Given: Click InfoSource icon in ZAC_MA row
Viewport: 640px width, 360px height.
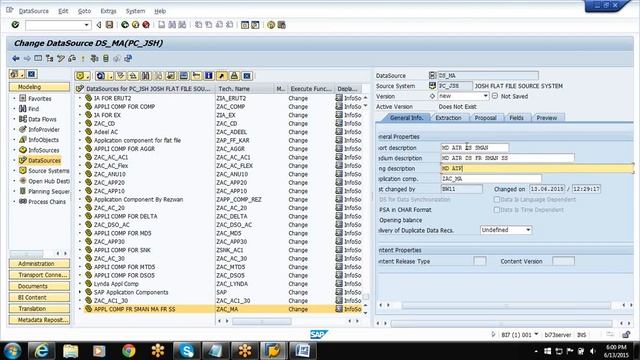Looking at the screenshot, I should point(339,309).
